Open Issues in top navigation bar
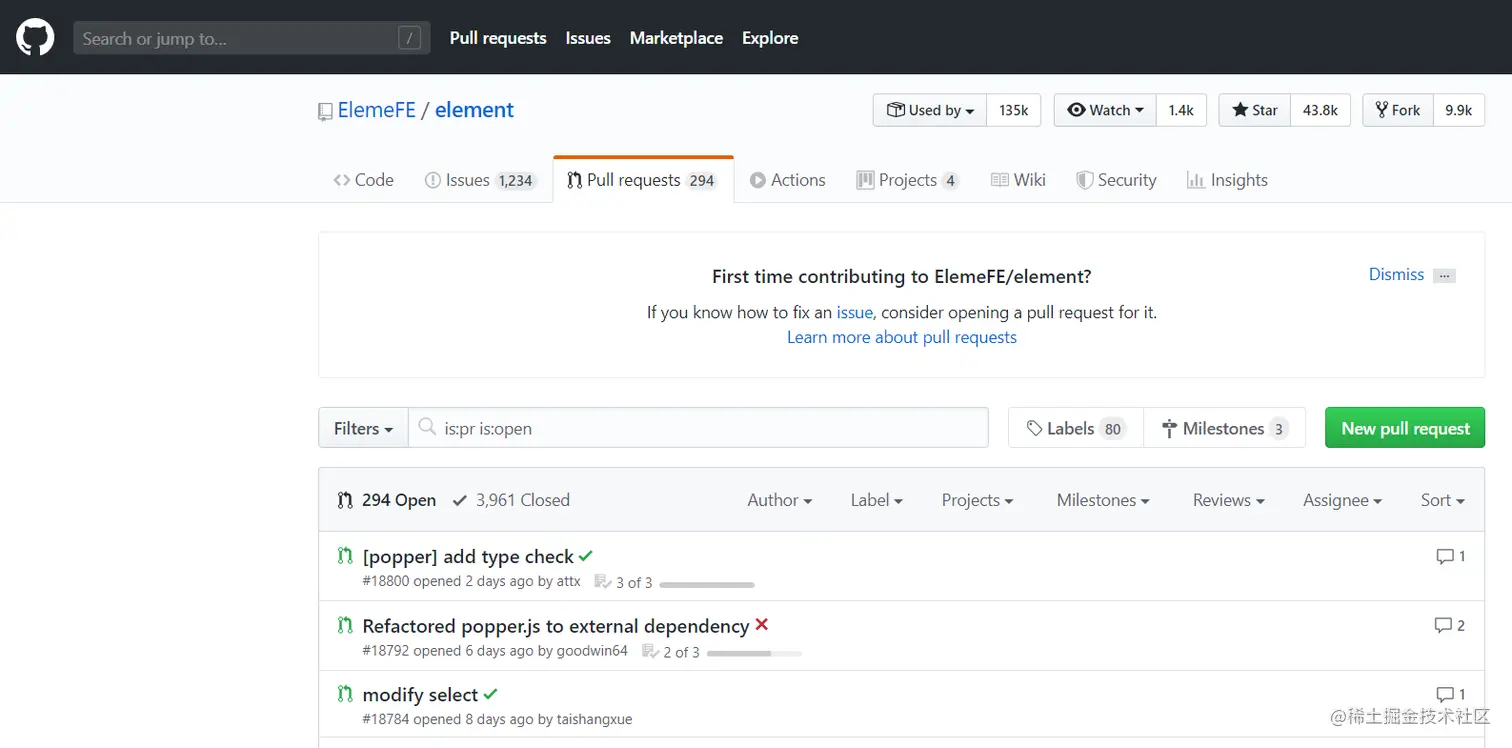1512x748 pixels. pos(588,38)
